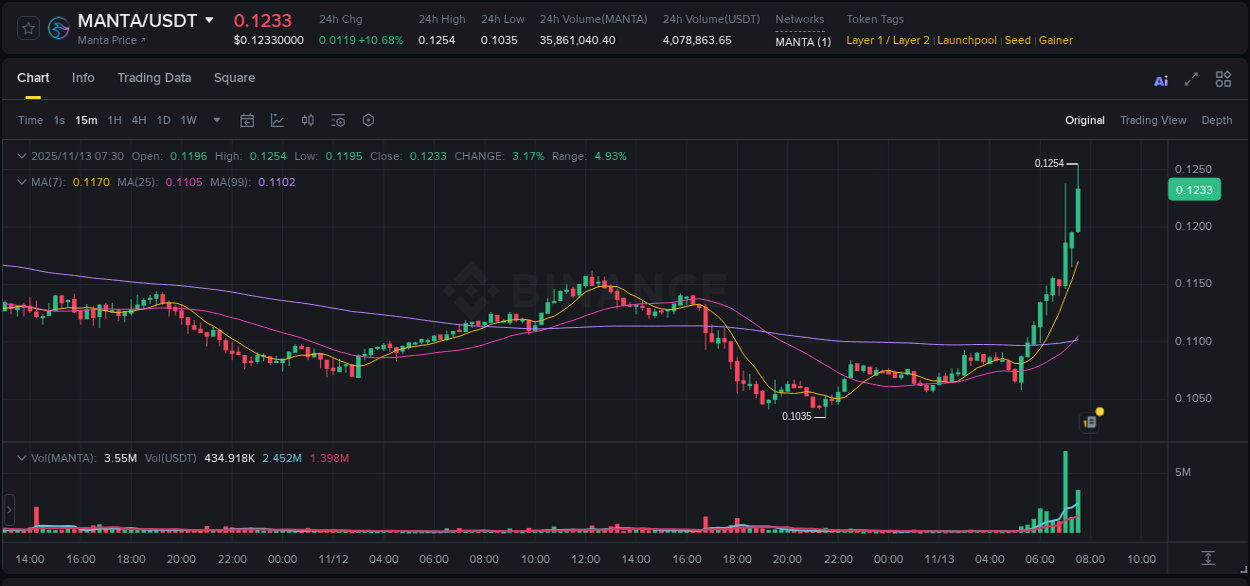The height and width of the screenshot is (586, 1250).
Task: Select the 1H timeframe
Action: point(114,119)
